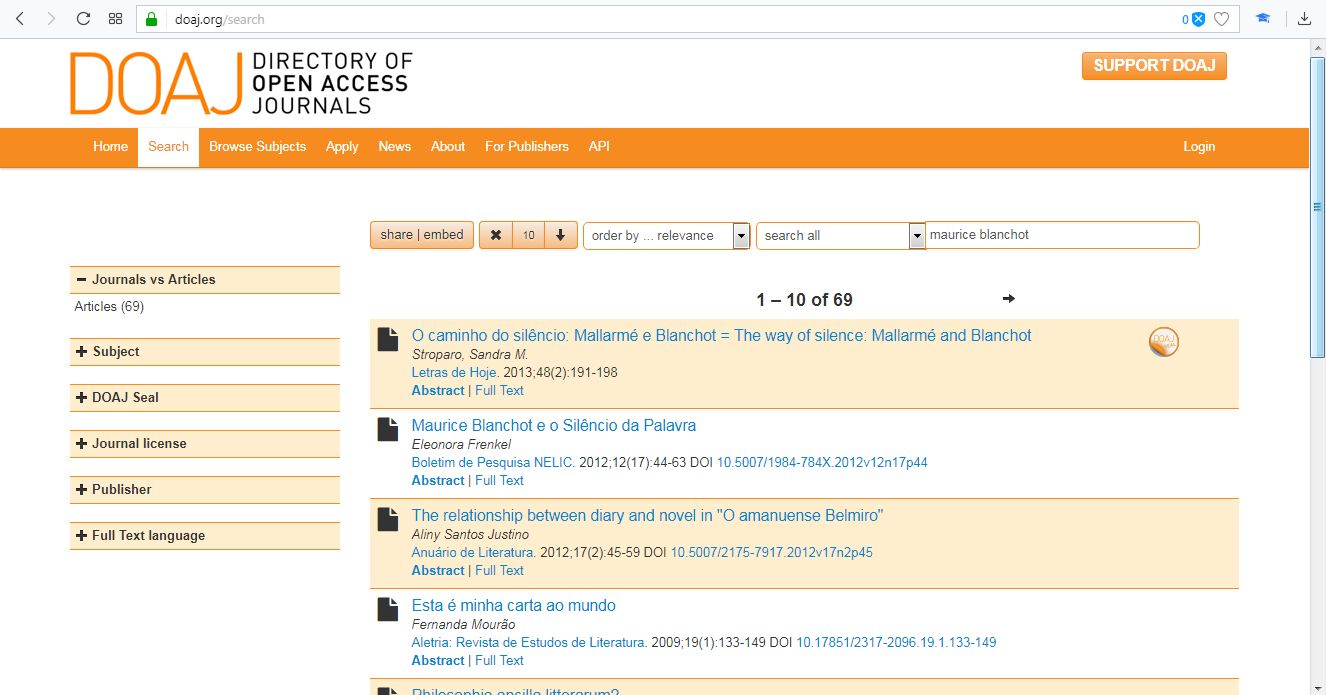Image resolution: width=1326 pixels, height=695 pixels.
Task: Open Boletim de Pesquisa NELIC journal link
Action: (x=493, y=462)
